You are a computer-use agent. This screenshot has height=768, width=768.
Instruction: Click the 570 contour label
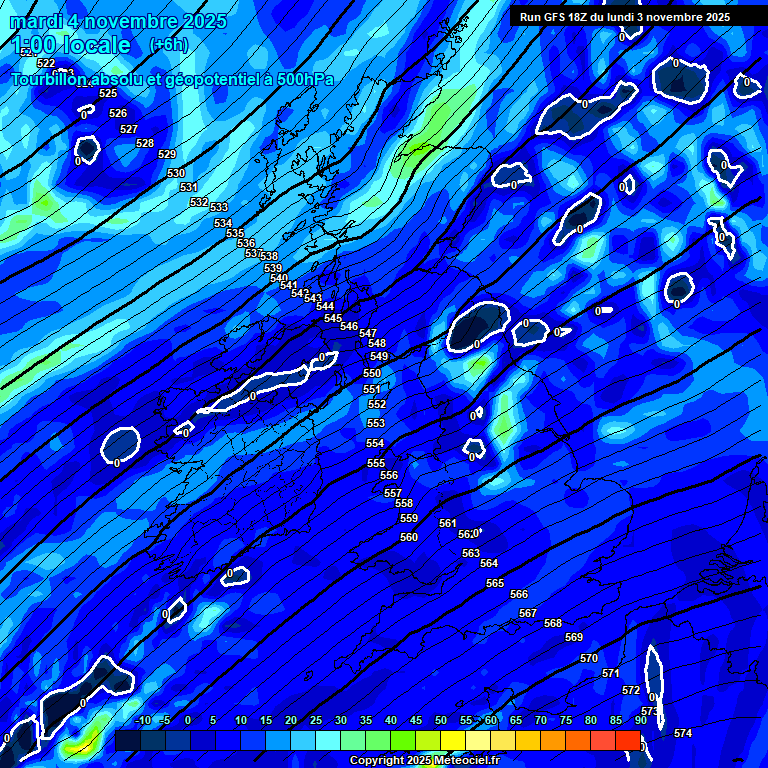[589, 658]
